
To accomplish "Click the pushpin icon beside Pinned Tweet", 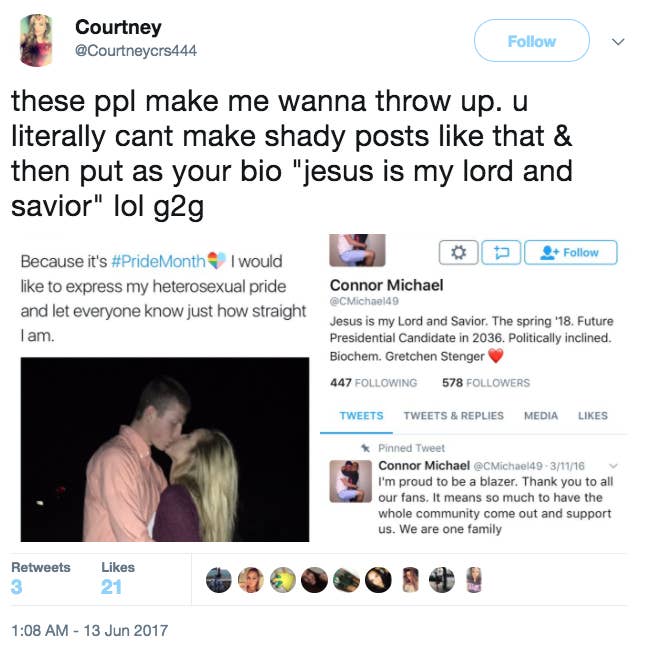I will pos(365,448).
